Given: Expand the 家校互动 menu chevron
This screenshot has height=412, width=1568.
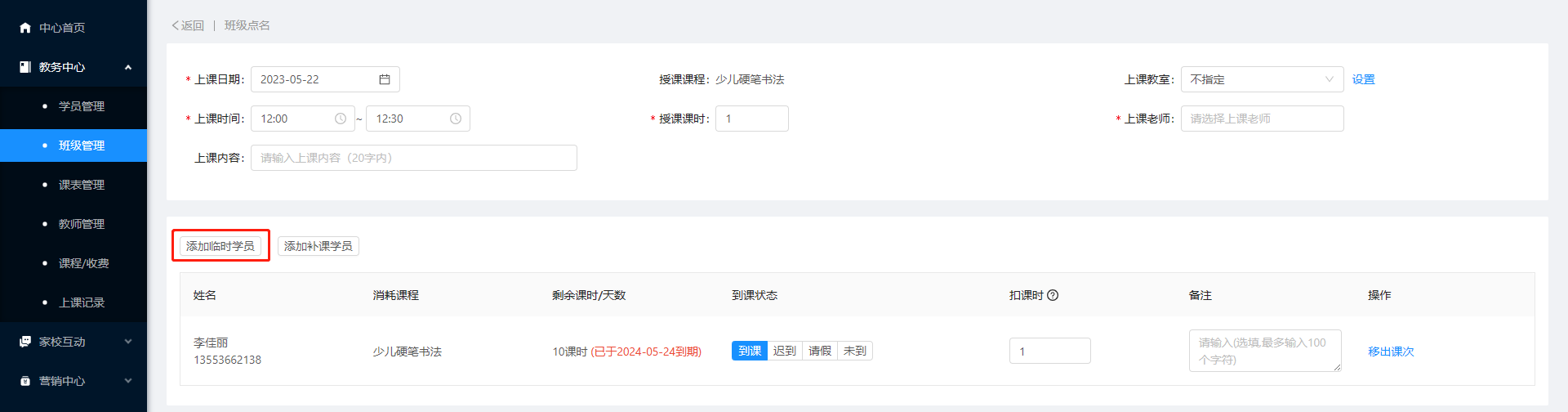Looking at the screenshot, I should [x=128, y=342].
